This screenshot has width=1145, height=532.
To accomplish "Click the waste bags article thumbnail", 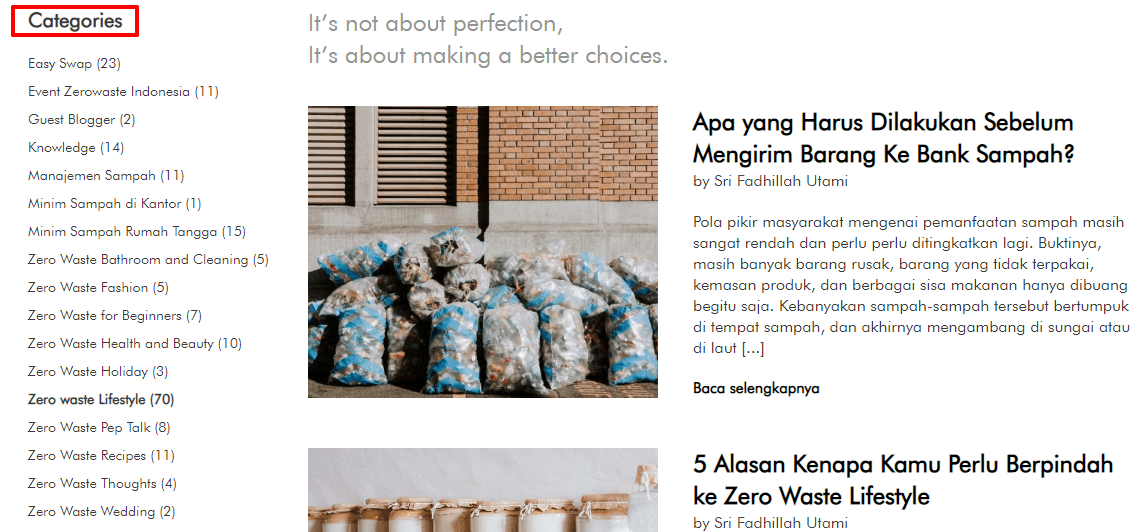I will tap(483, 252).
